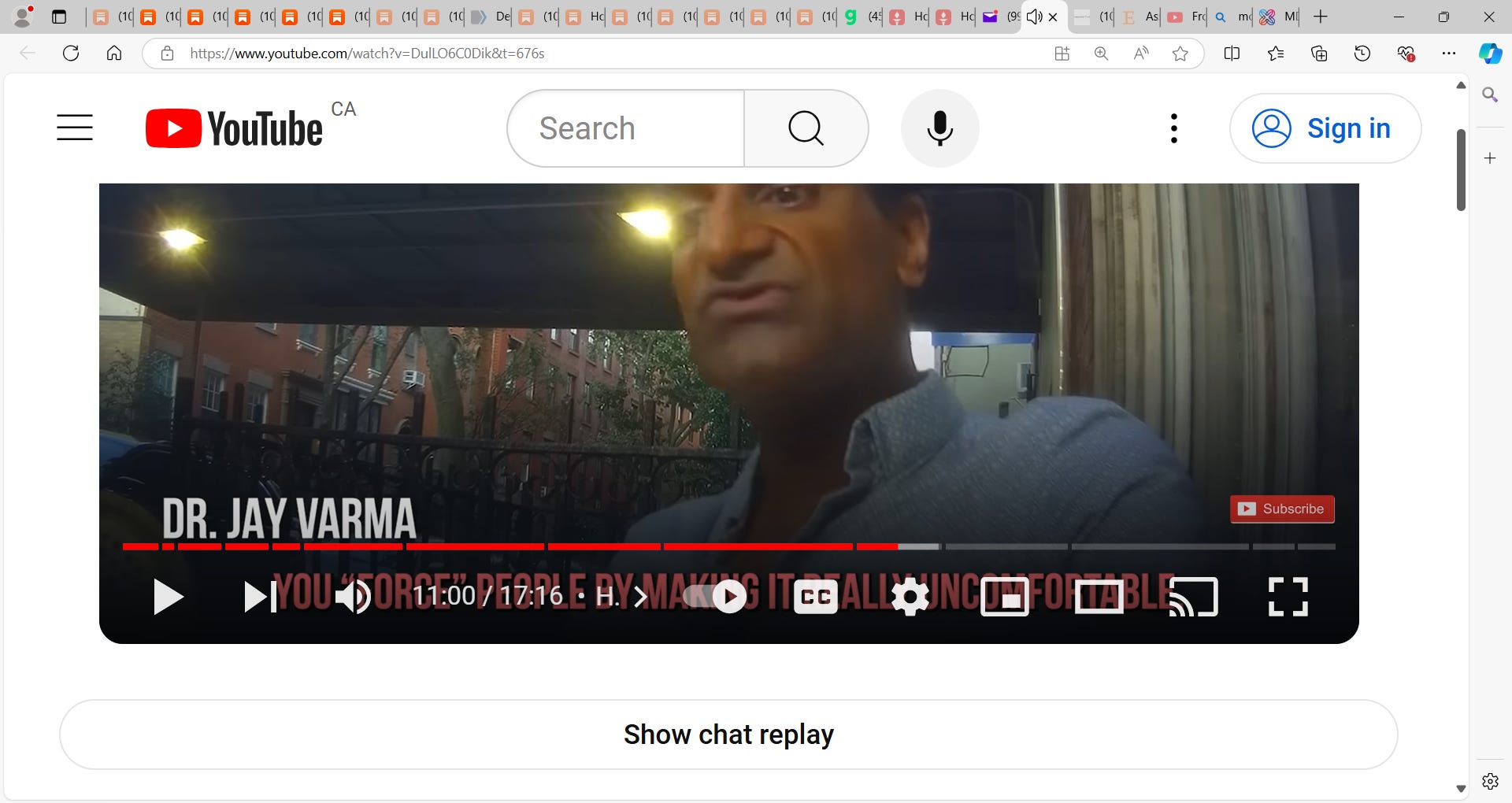
Task: Mute the video with the volume icon
Action: (353, 597)
